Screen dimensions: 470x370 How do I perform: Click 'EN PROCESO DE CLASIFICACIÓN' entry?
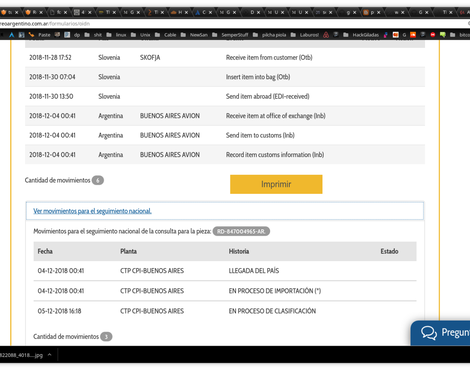coord(272,311)
